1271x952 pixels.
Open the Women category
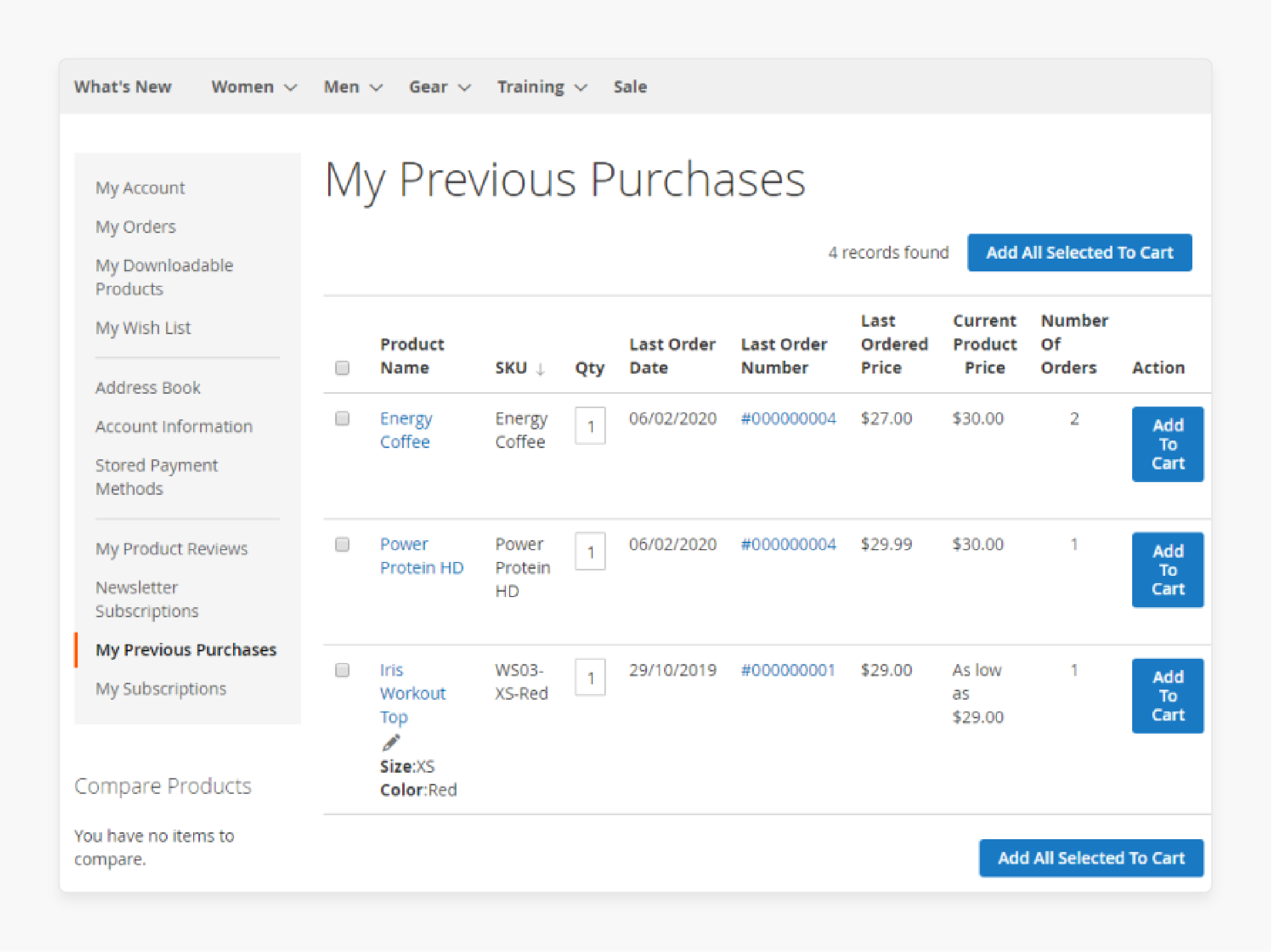click(x=243, y=87)
